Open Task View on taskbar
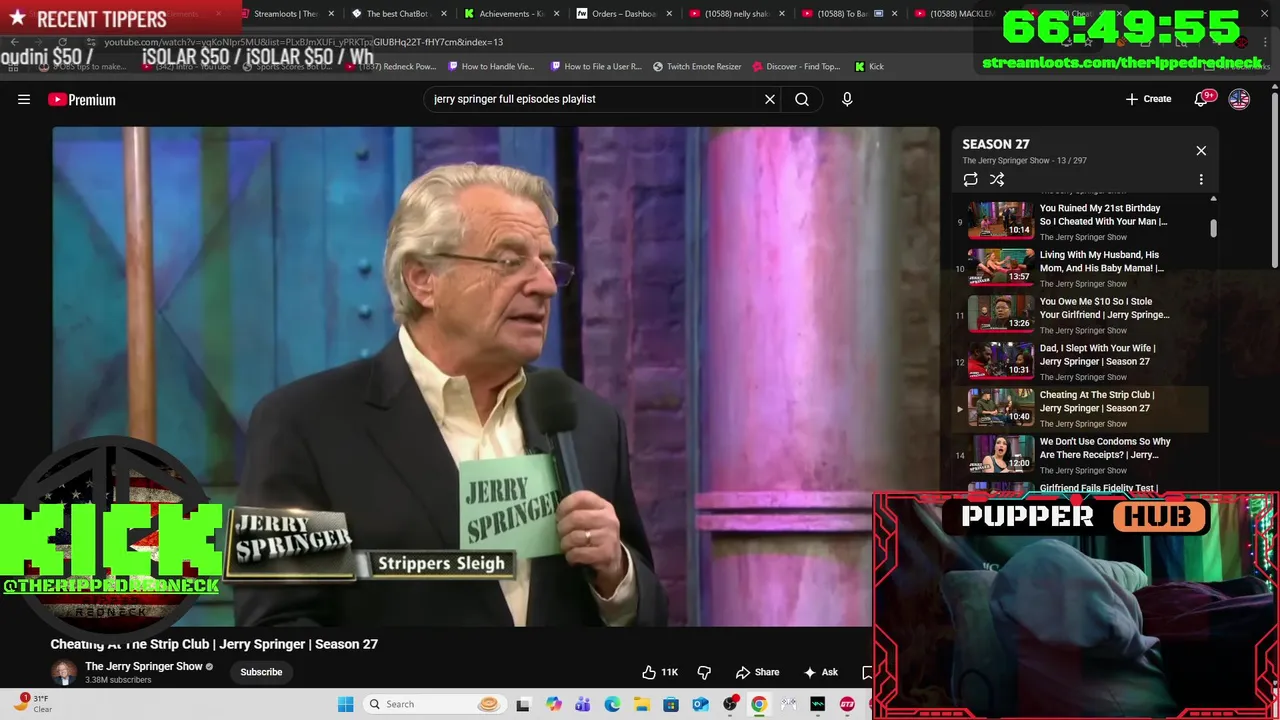Screen dimensions: 1280x720 click(523, 704)
